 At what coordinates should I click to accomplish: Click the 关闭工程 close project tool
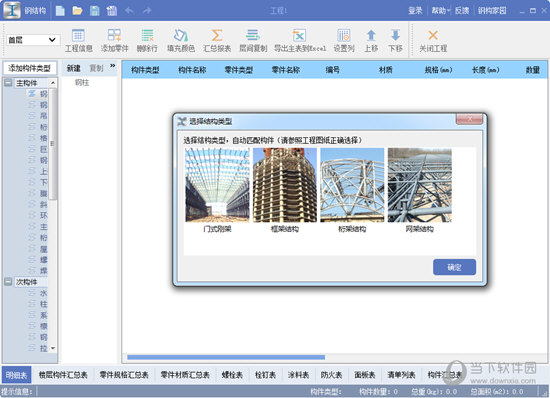[x=433, y=41]
